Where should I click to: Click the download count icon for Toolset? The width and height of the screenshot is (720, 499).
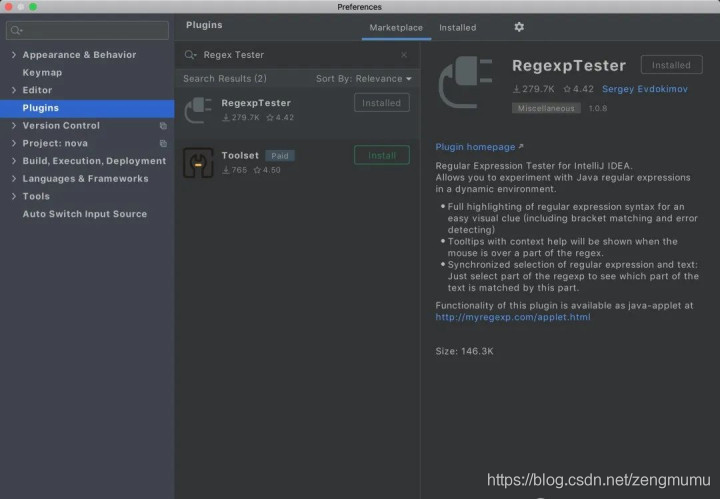(x=225, y=170)
